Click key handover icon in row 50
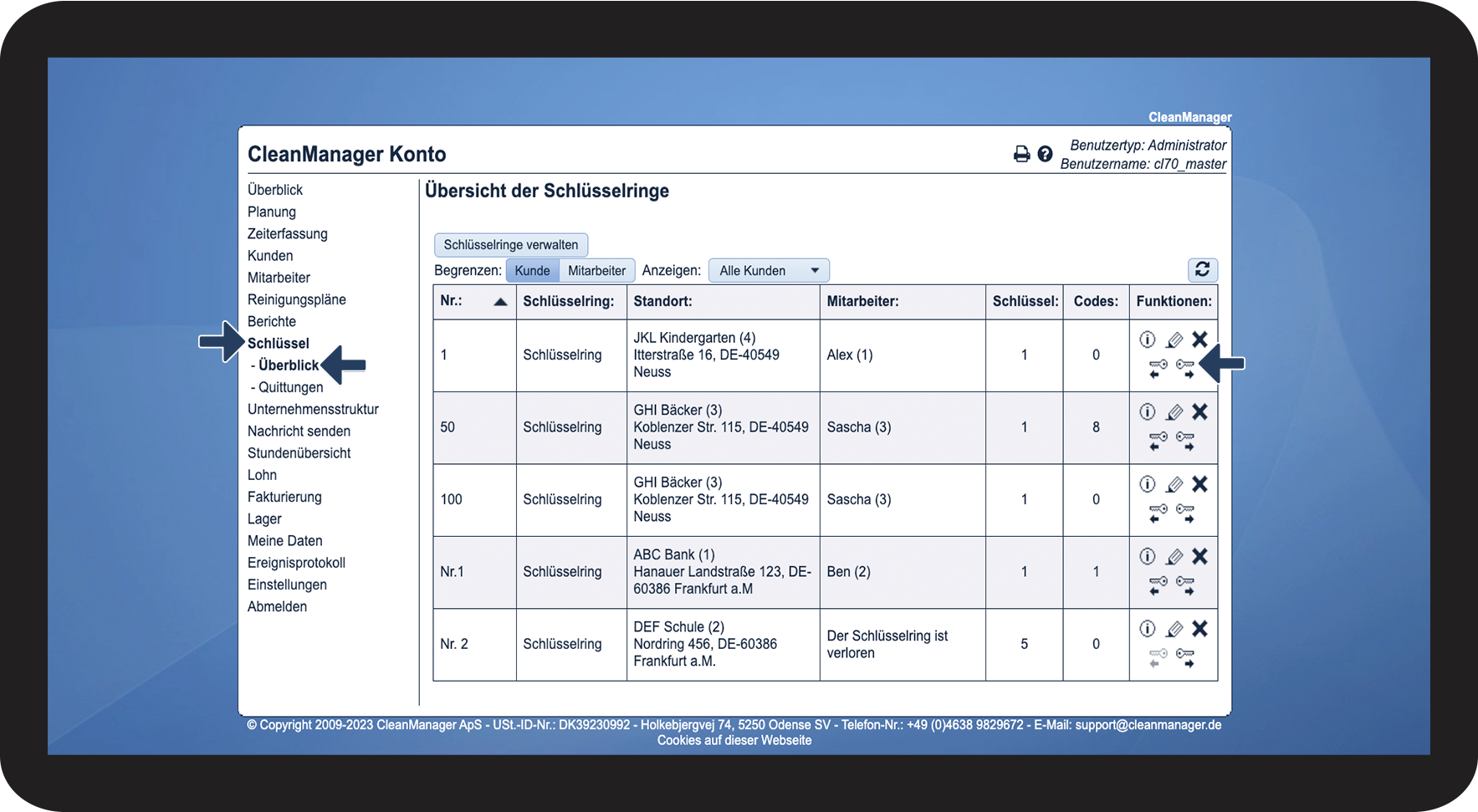Viewport: 1478px width, 812px height. point(1185,441)
